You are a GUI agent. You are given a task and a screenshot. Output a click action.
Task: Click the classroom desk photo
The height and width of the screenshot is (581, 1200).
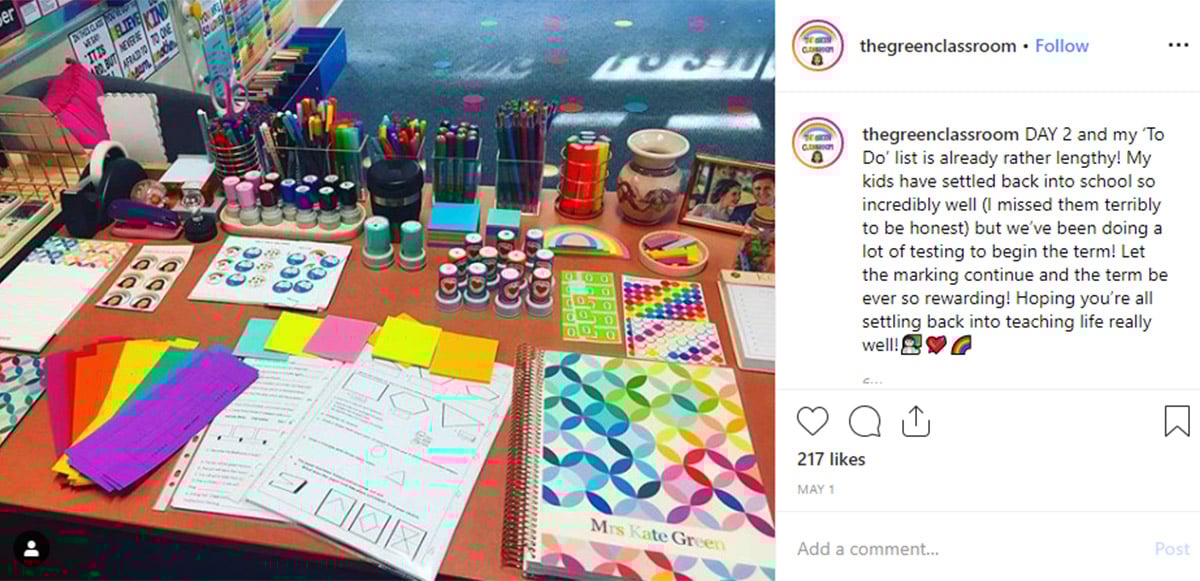click(388, 290)
